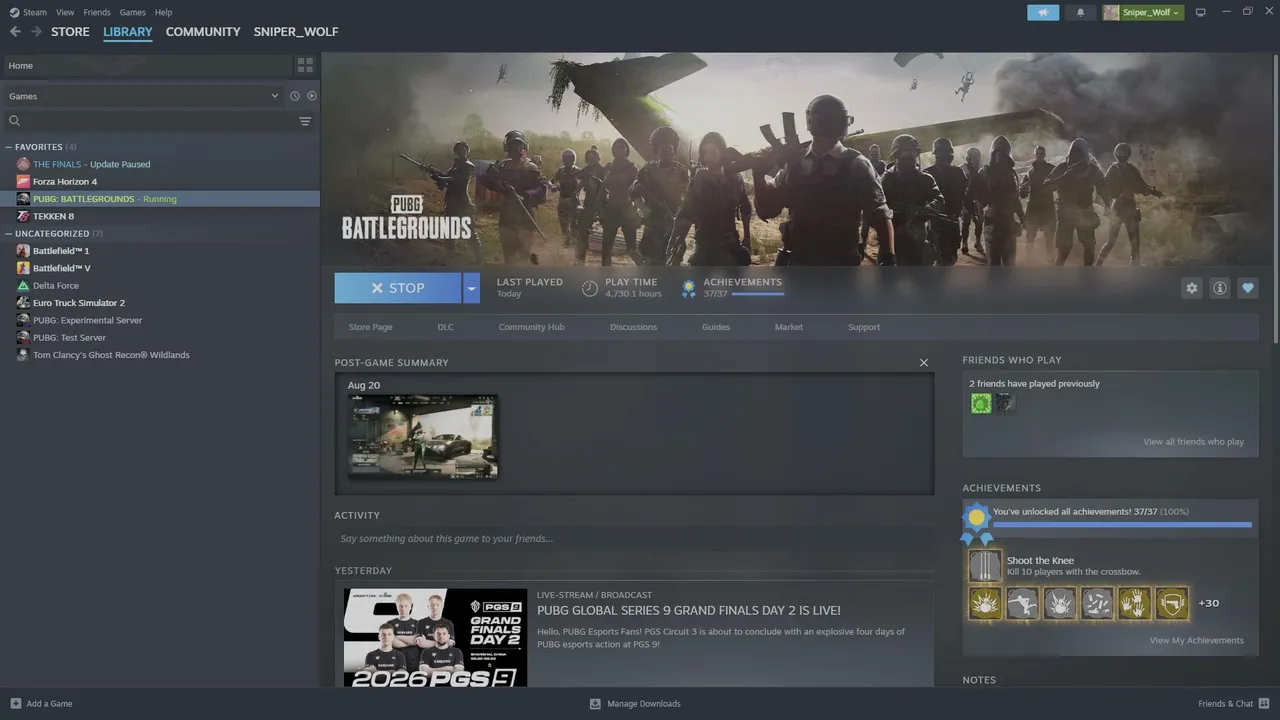Select Battlefield V in library list
Screen dimensions: 1280x720
160,268
